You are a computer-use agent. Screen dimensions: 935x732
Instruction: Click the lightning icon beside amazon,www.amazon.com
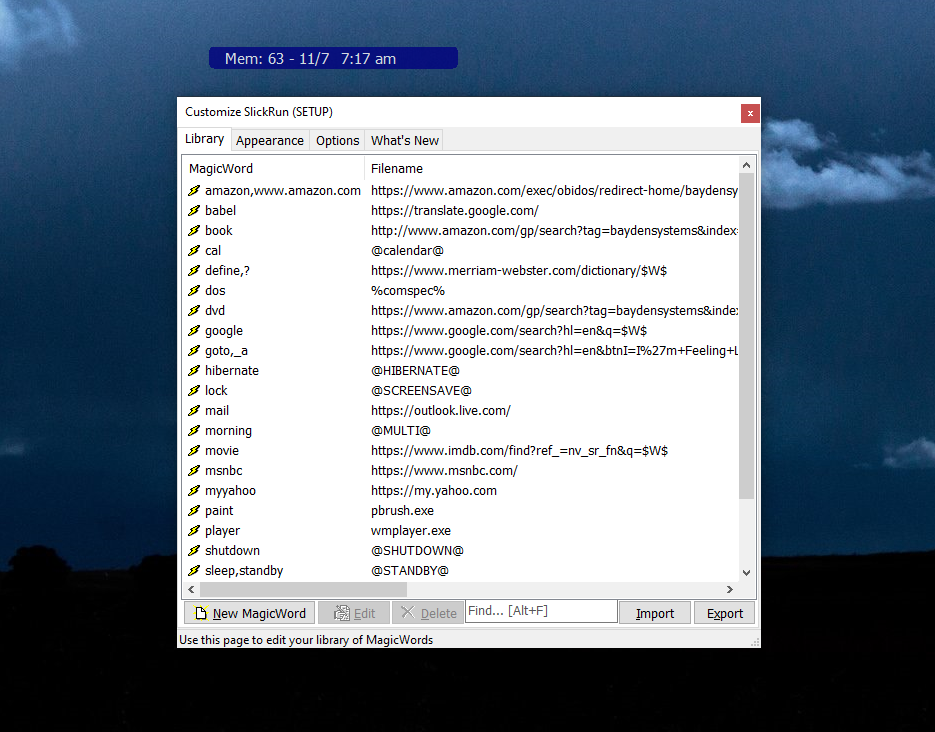click(194, 190)
